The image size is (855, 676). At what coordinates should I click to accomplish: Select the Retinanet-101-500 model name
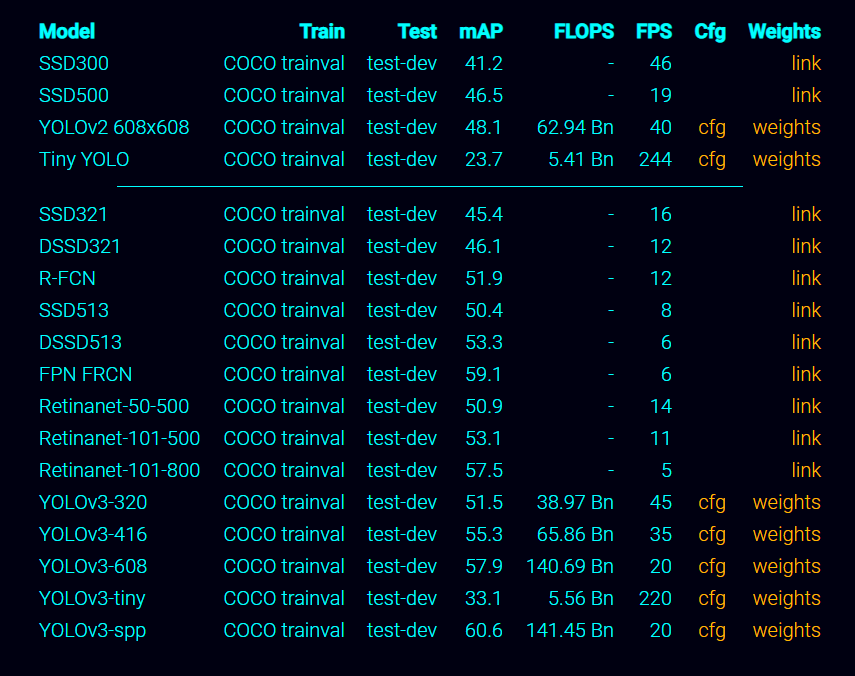point(119,438)
